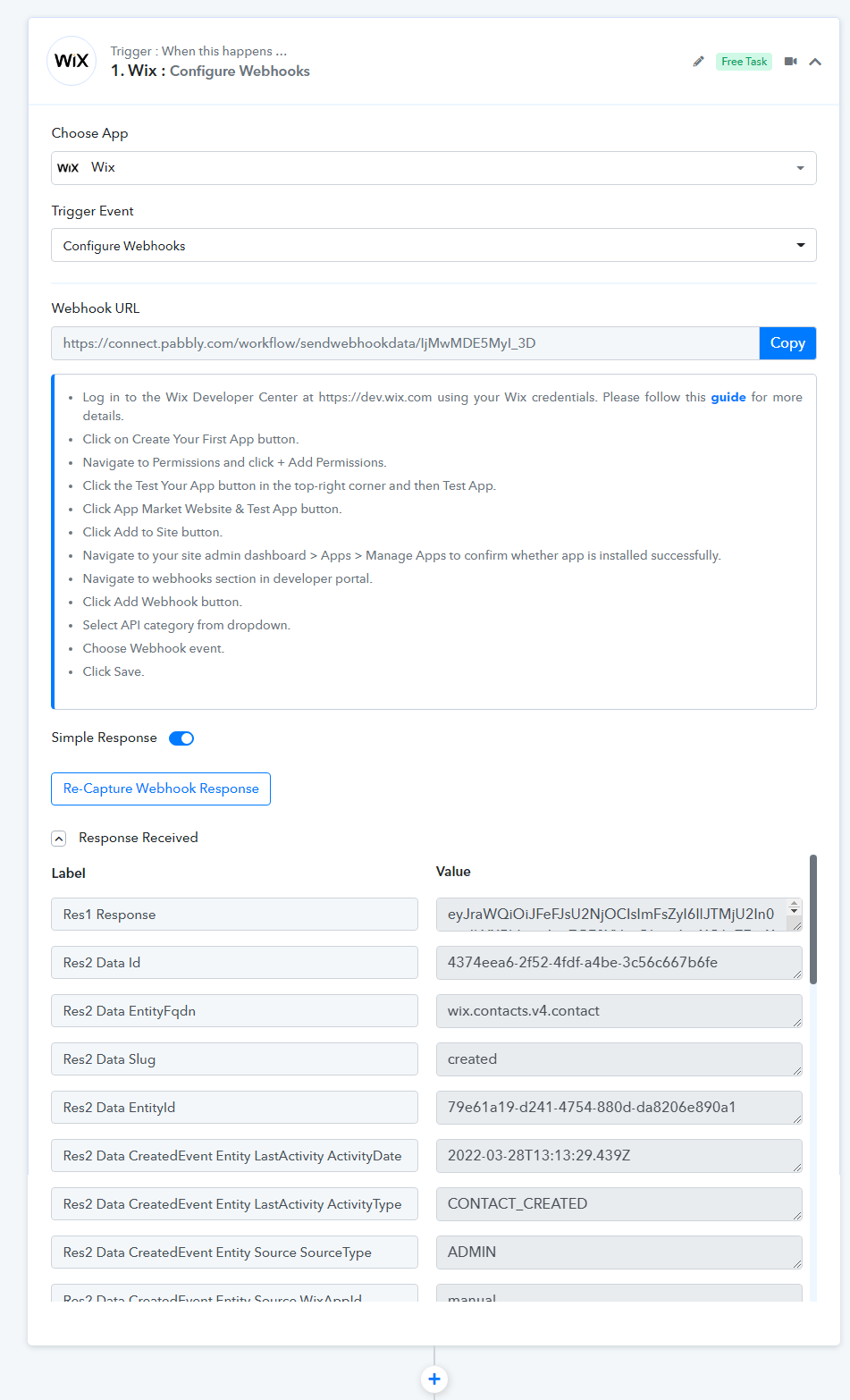Click Re-Capture Webhook Response button
850x1400 pixels.
161,789
